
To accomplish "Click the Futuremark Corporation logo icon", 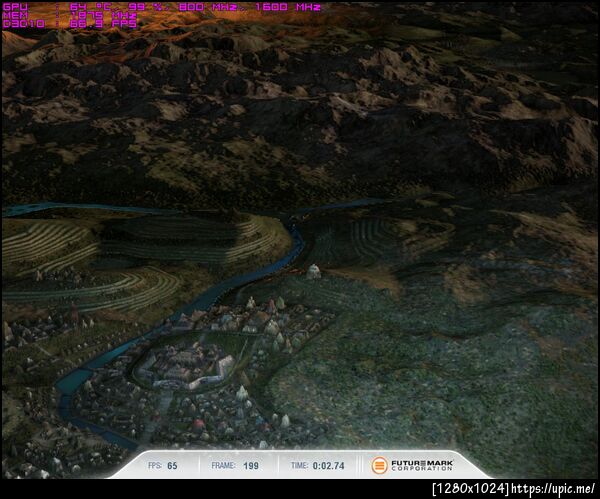I will (x=379, y=465).
